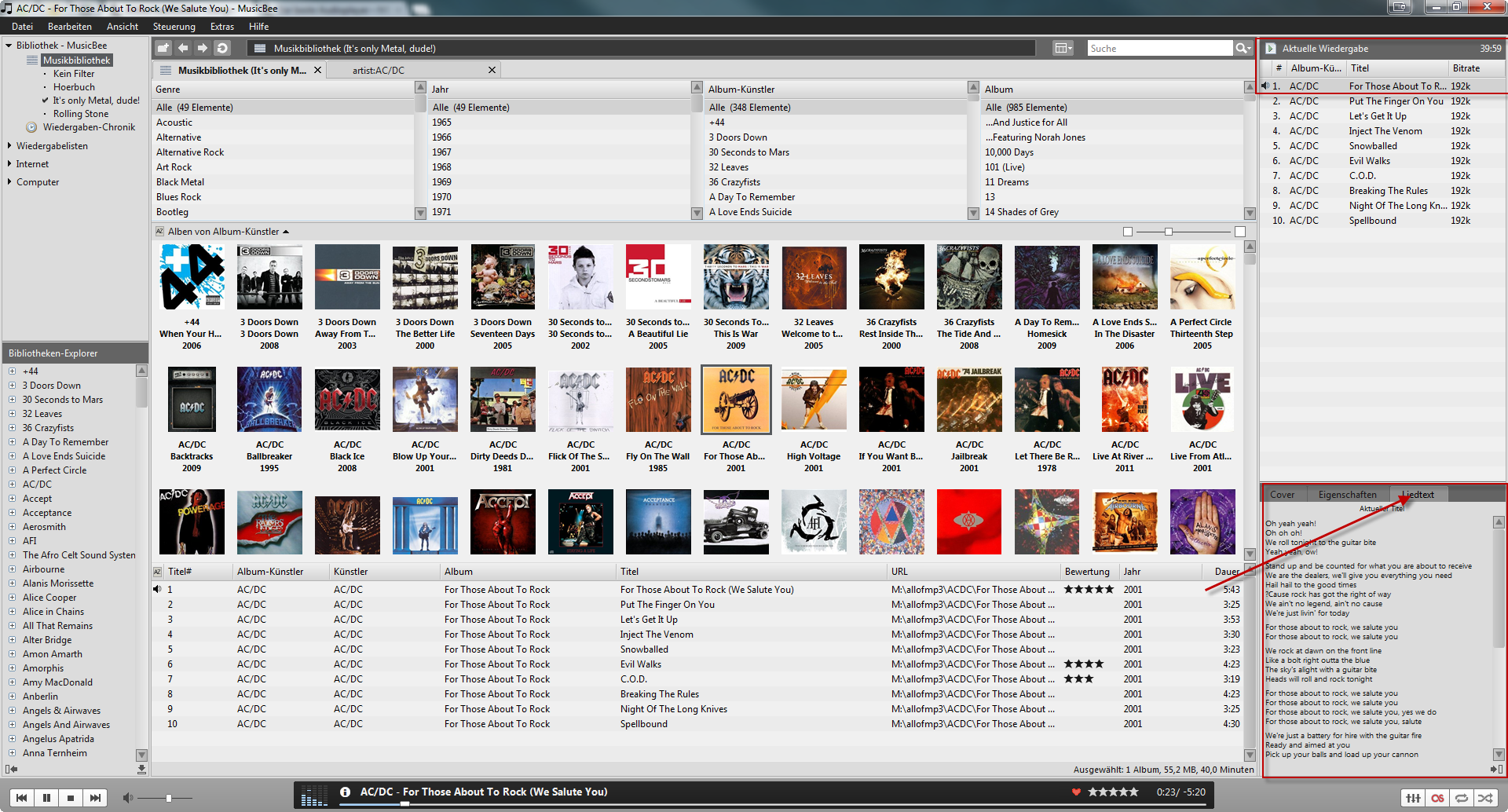Screen dimensions: 1508x812
Task: Toggle the It's only Metal, dude! filter
Action: click(x=96, y=100)
